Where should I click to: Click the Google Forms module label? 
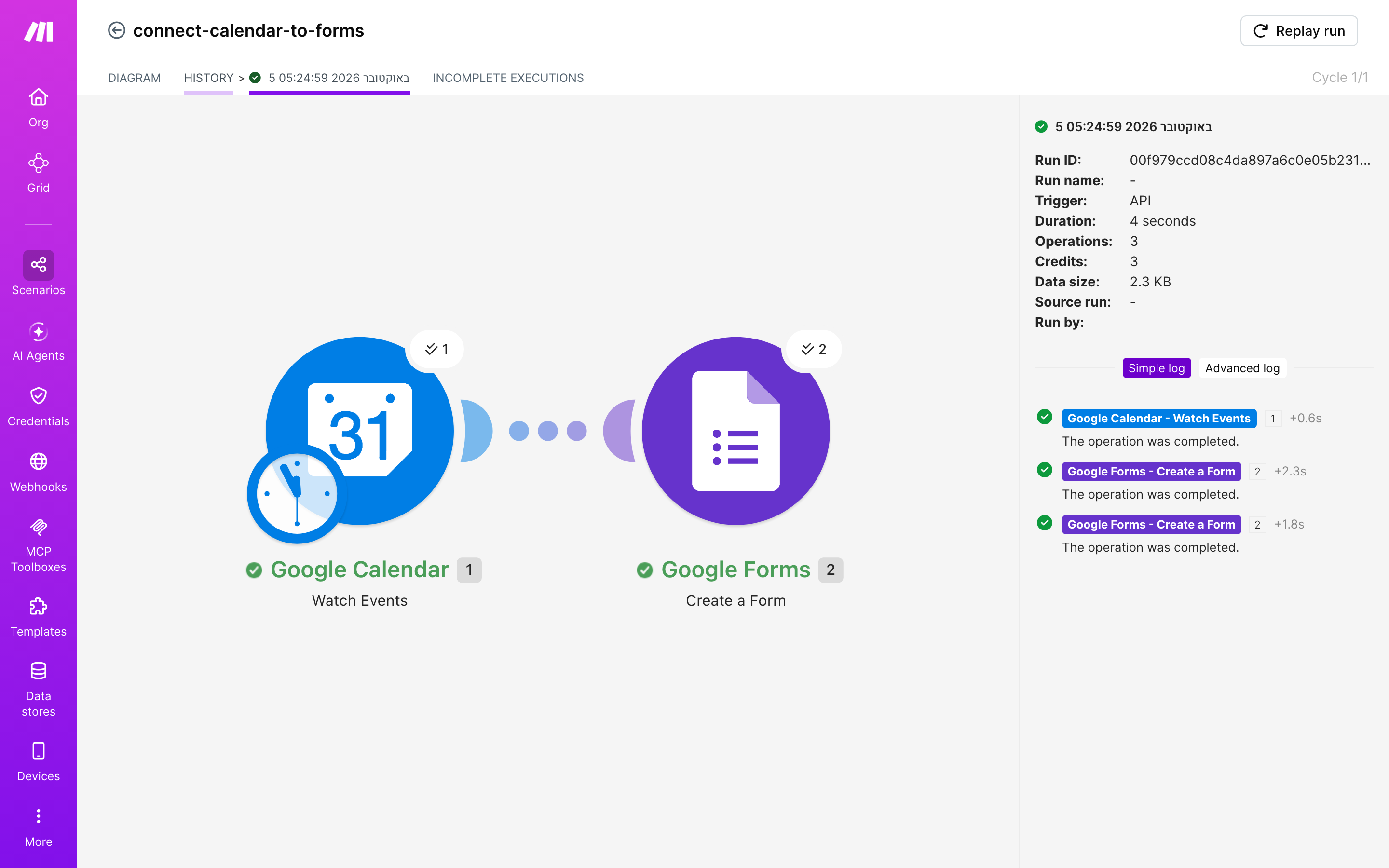pos(736,570)
